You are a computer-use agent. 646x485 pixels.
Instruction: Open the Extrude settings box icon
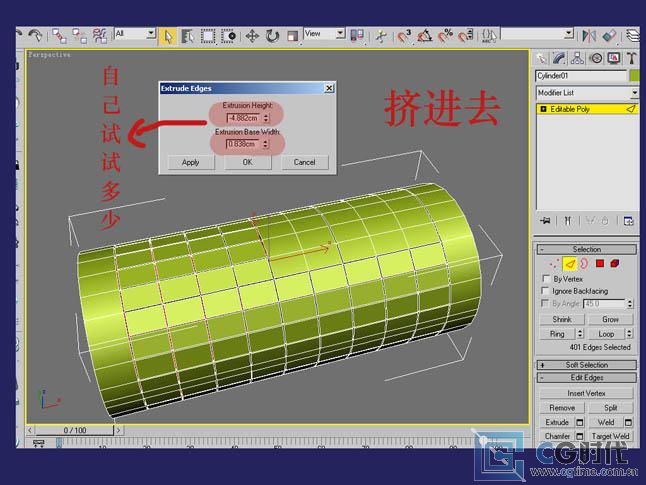click(580, 422)
